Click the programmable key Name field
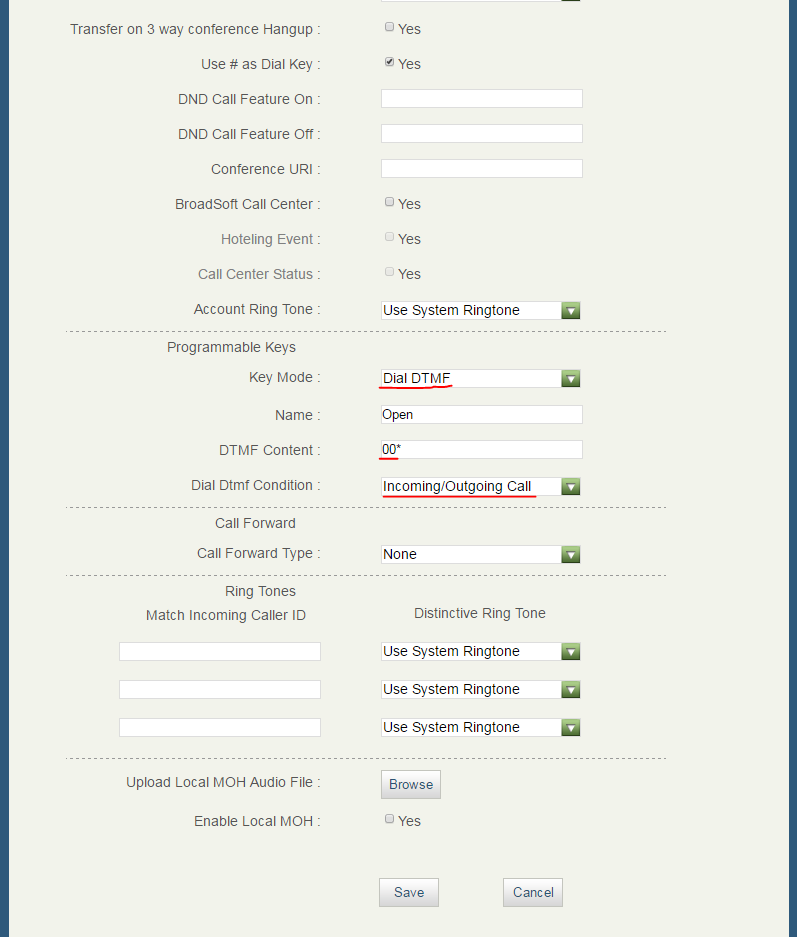This screenshot has width=797, height=937. point(481,414)
